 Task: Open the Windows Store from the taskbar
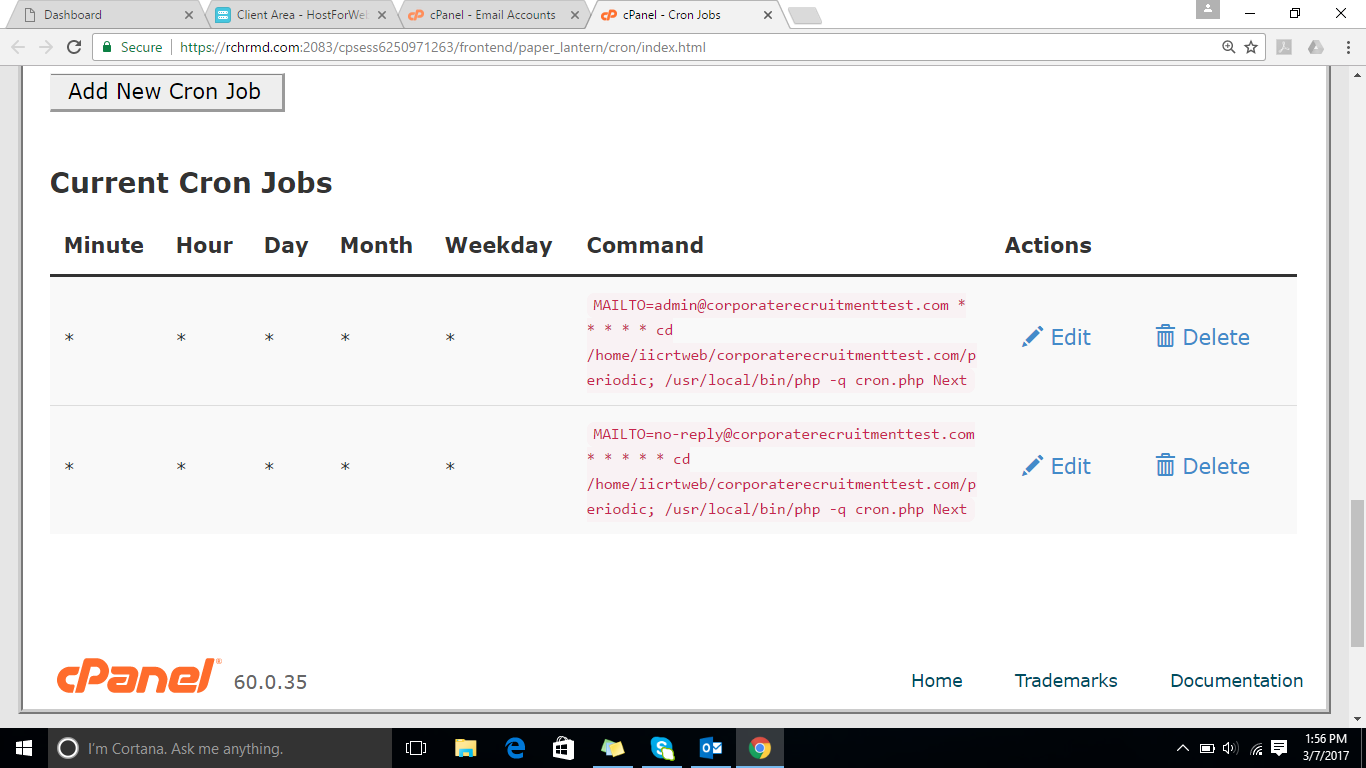[x=563, y=748]
